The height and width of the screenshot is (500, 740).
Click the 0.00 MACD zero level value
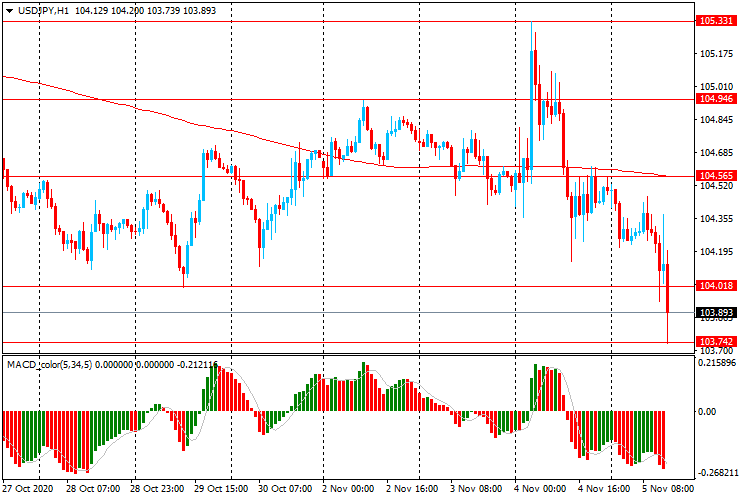pos(707,411)
